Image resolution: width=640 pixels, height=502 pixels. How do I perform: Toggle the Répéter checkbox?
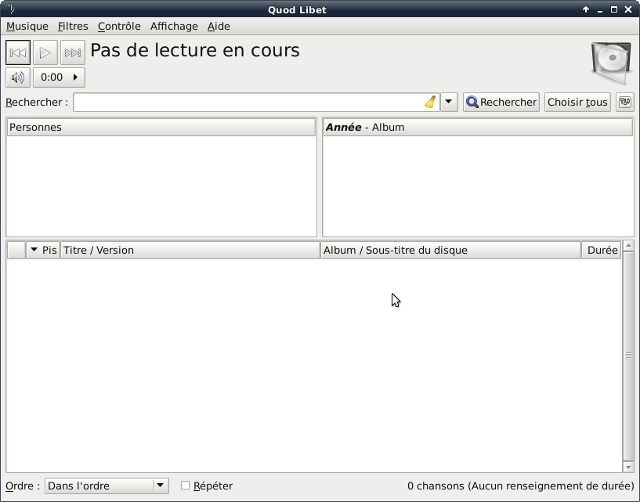coord(185,486)
